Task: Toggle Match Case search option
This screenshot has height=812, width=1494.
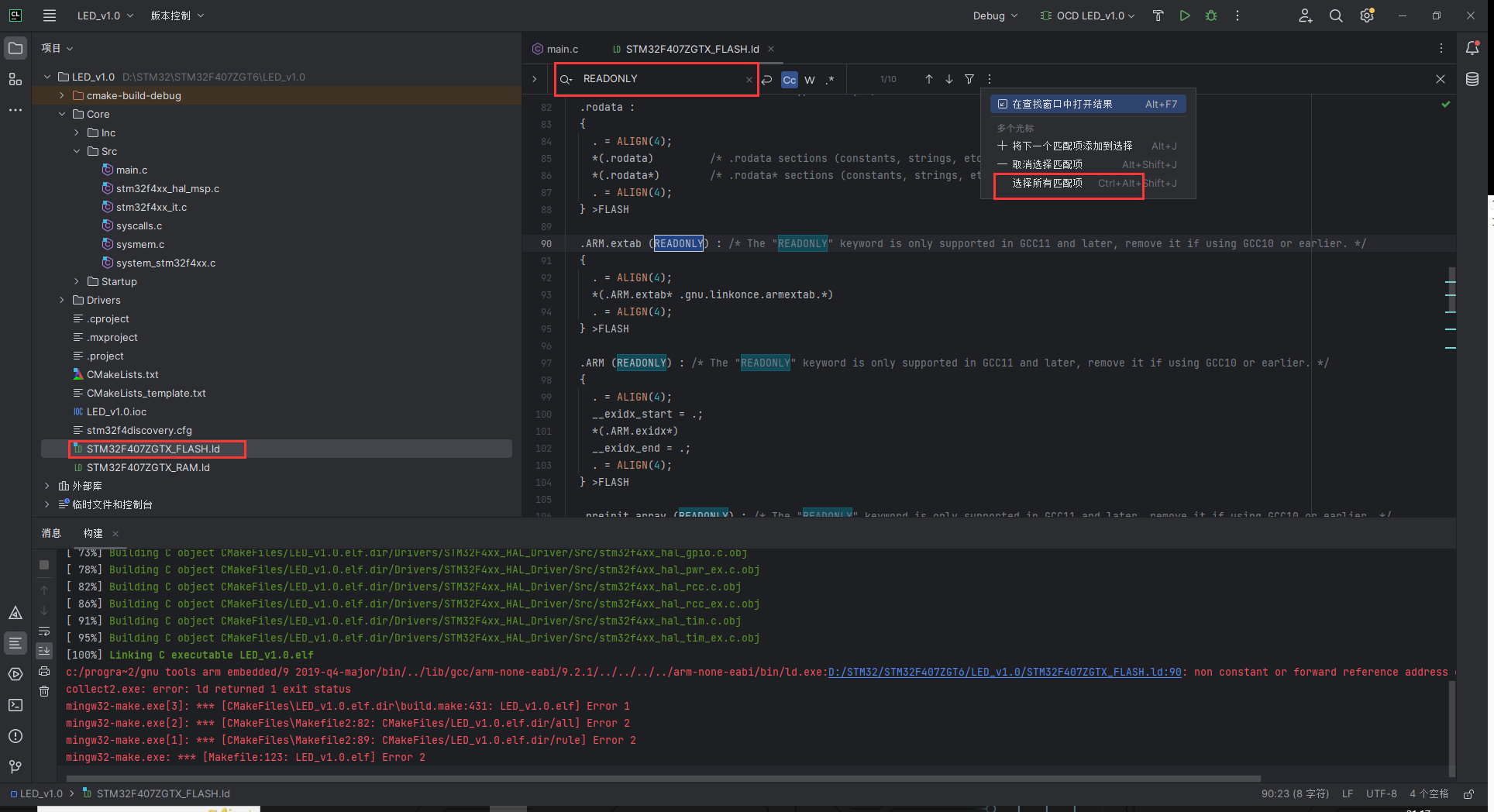Action: (789, 80)
